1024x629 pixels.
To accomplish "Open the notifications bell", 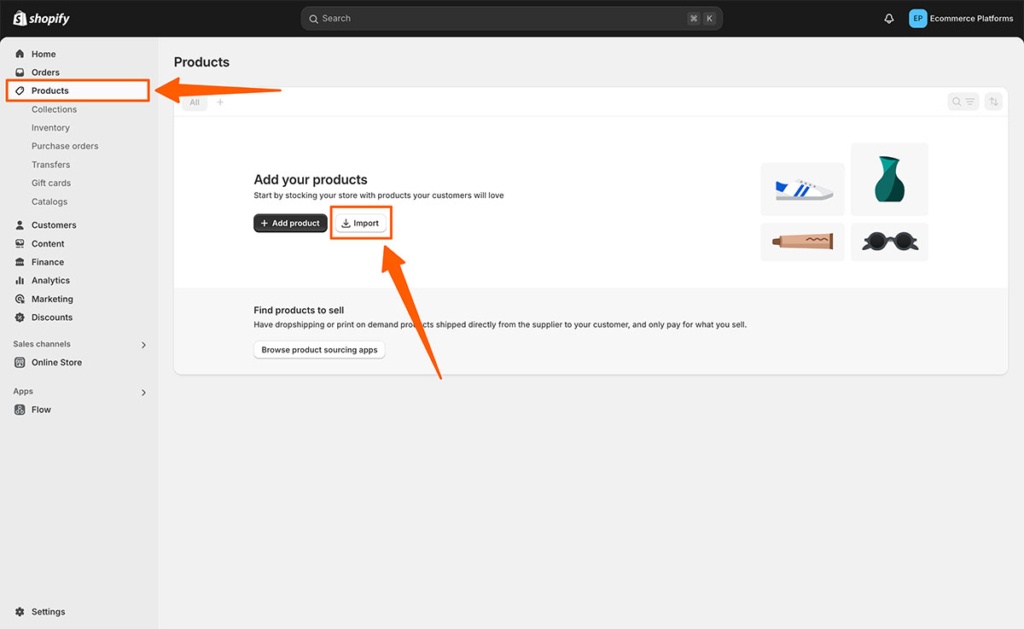I will (888, 18).
